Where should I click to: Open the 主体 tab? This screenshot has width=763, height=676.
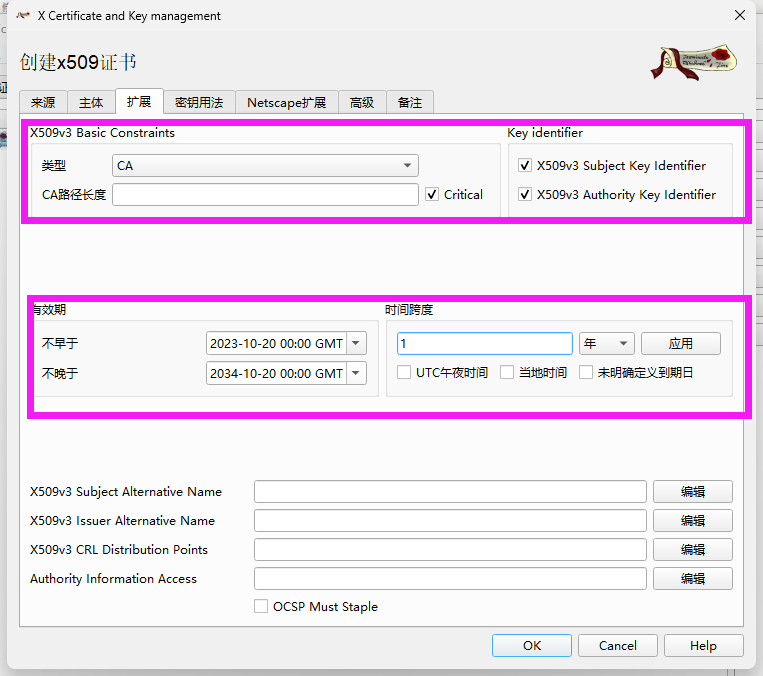pos(91,102)
